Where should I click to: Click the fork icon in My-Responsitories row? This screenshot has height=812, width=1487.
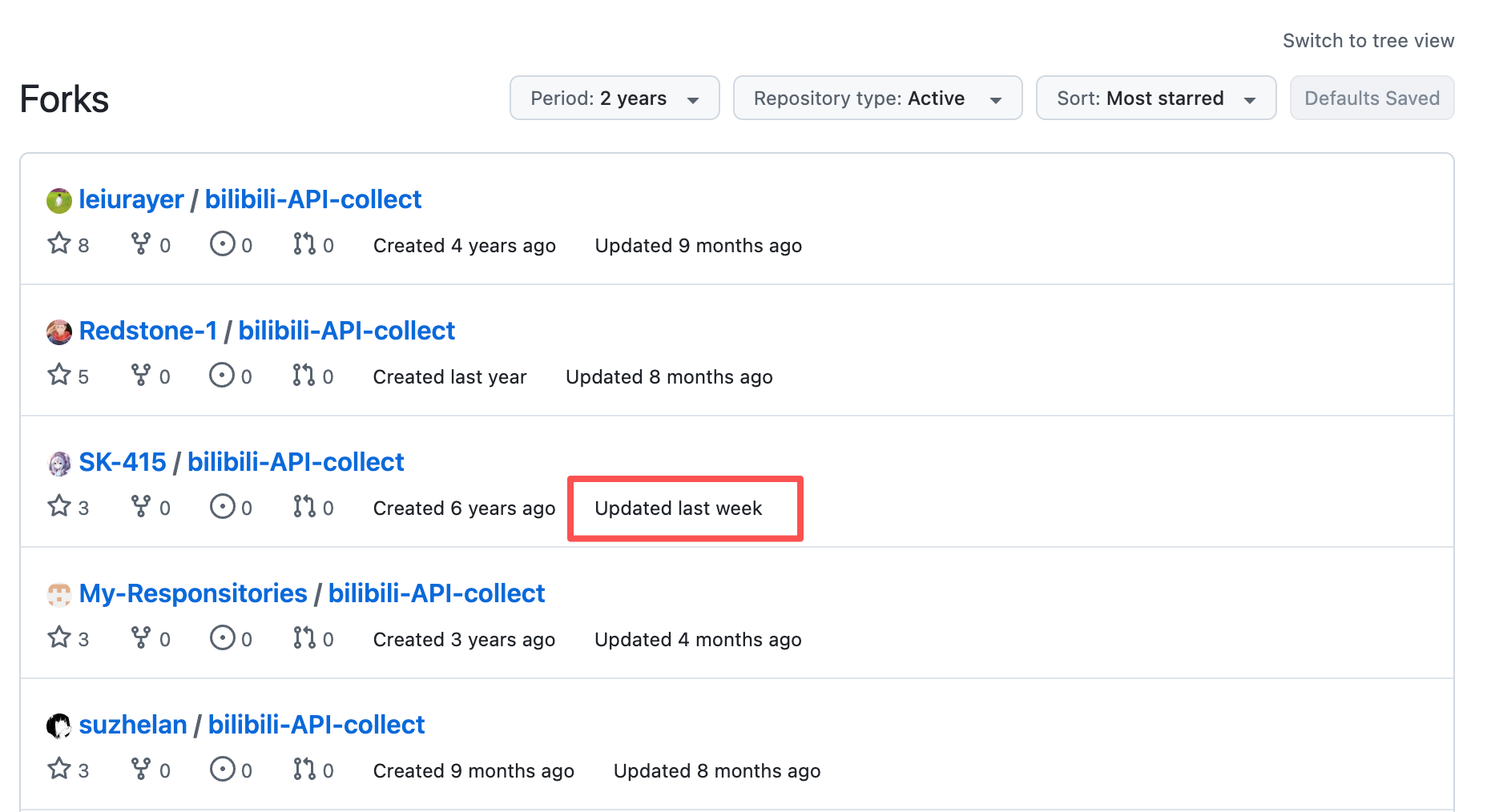tap(141, 637)
